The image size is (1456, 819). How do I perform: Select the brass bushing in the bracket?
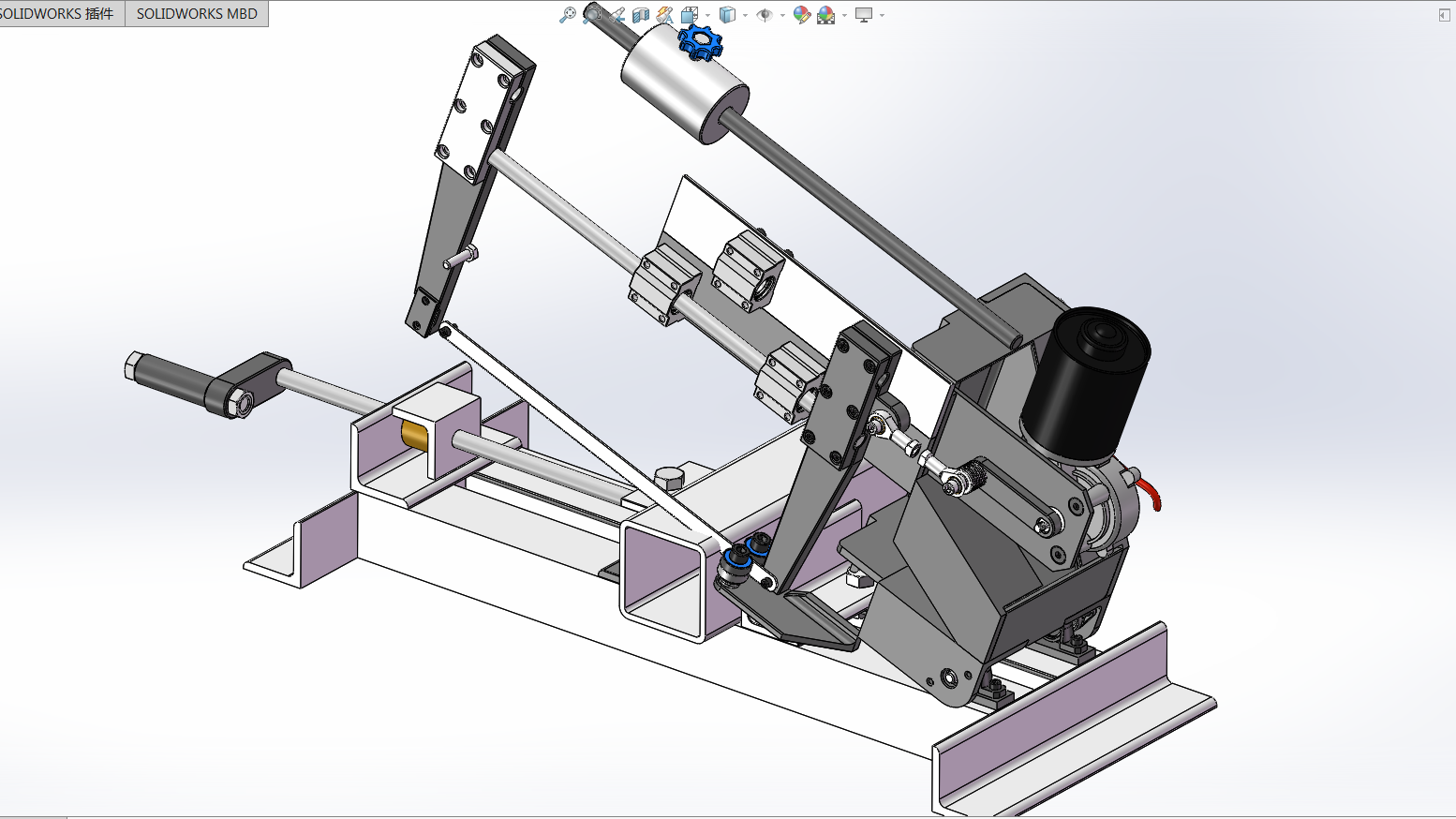[x=414, y=437]
